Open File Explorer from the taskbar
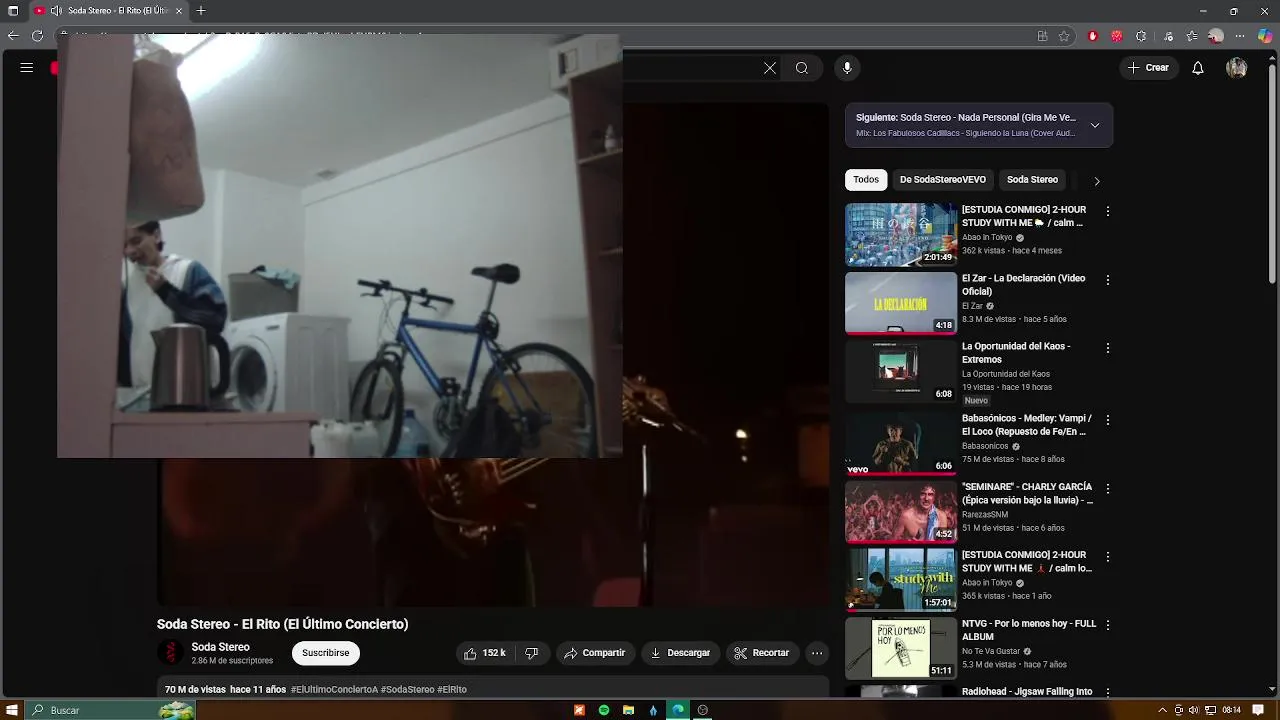The width and height of the screenshot is (1280, 720). (629, 710)
